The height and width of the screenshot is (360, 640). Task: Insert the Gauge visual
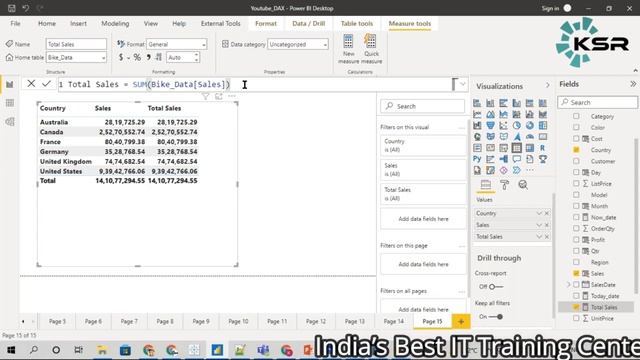coord(529,137)
